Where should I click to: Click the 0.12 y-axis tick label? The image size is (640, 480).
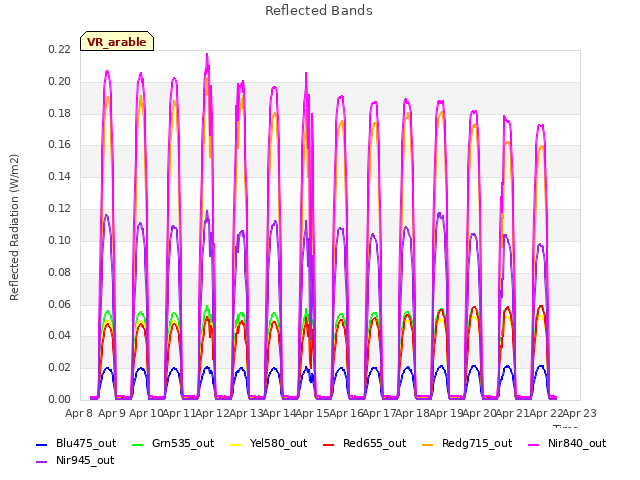tap(60, 209)
